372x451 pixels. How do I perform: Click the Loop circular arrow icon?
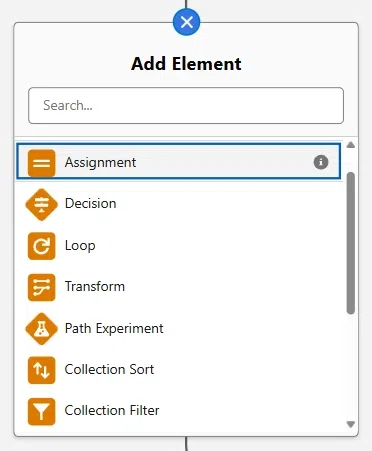(x=41, y=246)
